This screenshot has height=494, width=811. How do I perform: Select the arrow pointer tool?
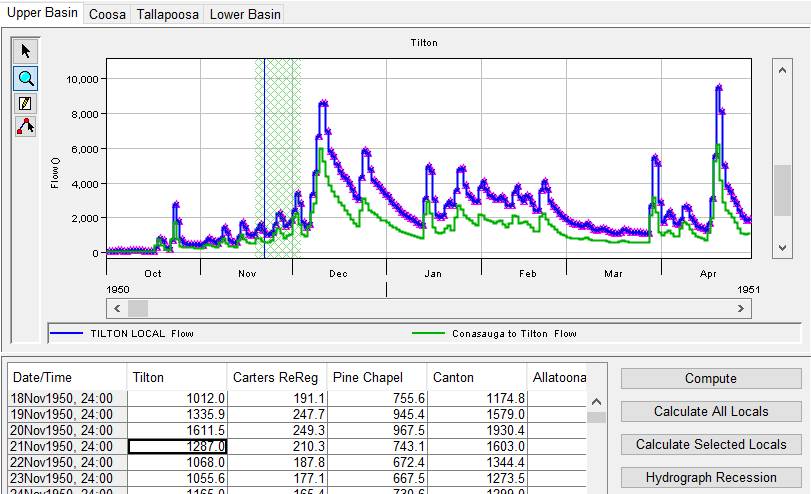(26, 52)
